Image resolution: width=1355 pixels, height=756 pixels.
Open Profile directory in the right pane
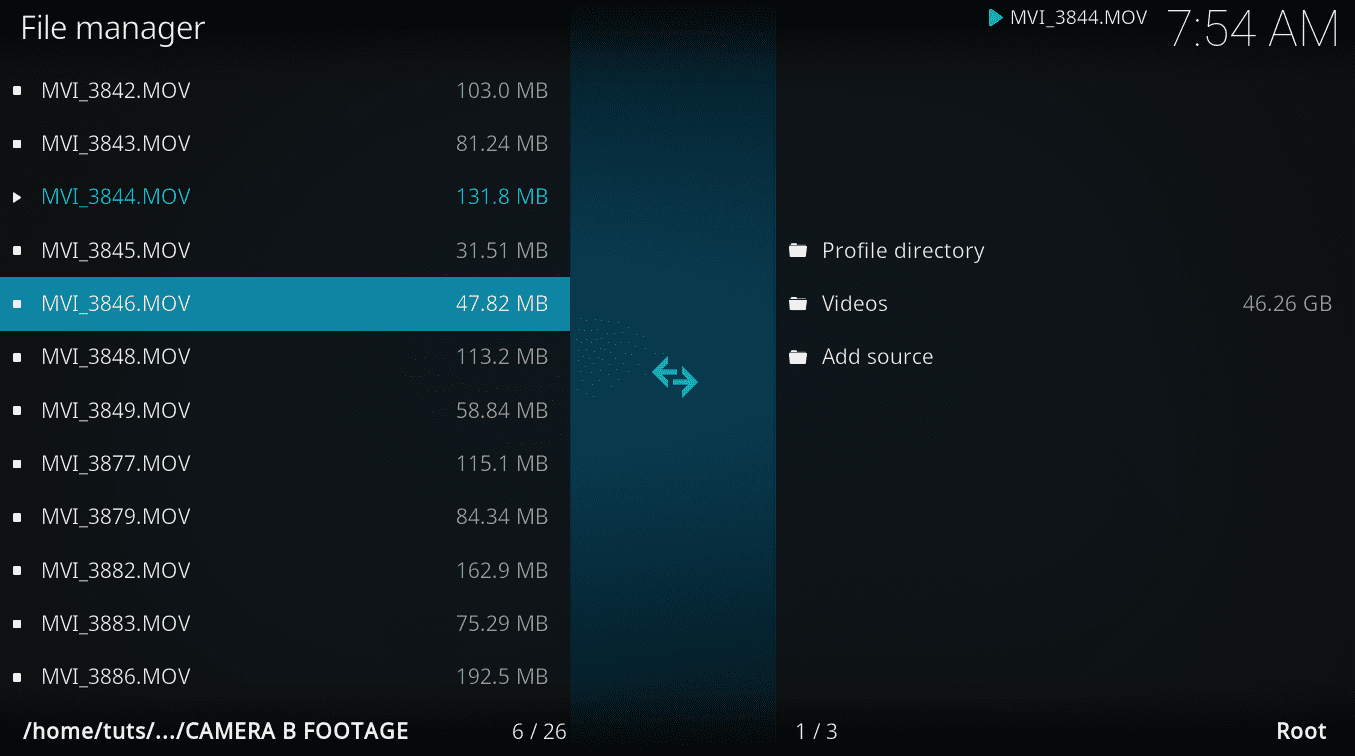[x=902, y=250]
